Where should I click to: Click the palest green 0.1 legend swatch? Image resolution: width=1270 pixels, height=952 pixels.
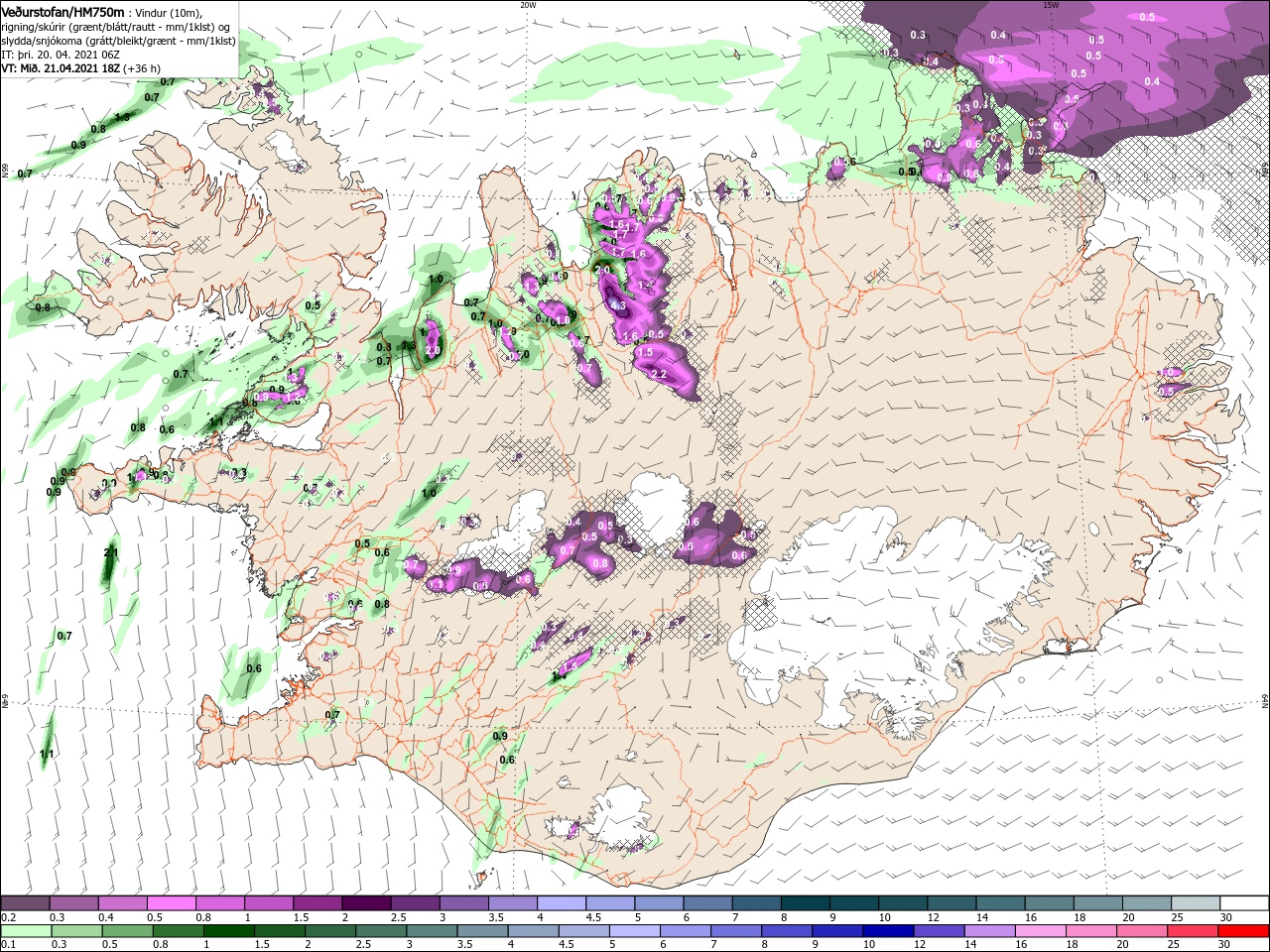(x=25, y=930)
